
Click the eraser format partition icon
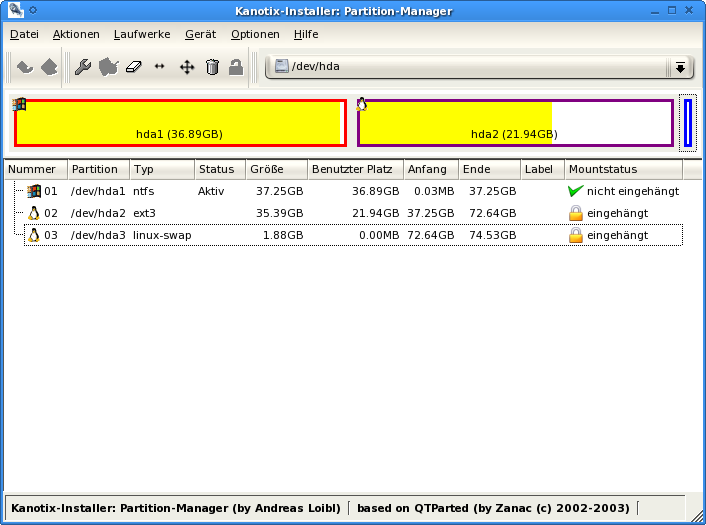point(134,67)
